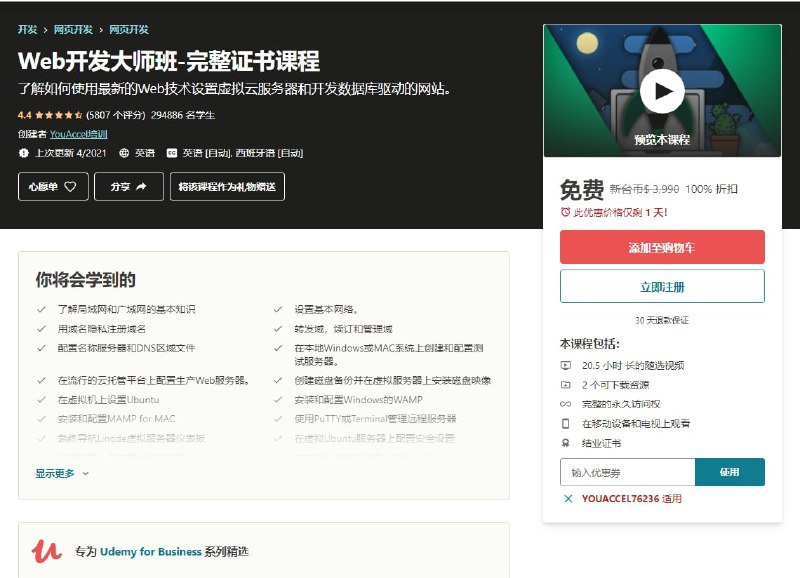The height and width of the screenshot is (578, 800).
Task: Click the 配置名称服务器和DNS区域文件 list item
Action: 126,348
